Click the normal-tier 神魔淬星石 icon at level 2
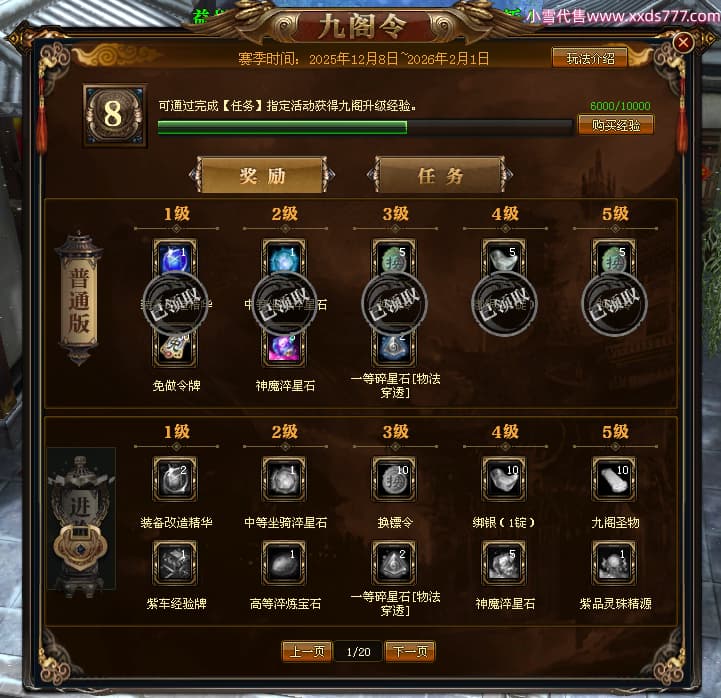Screen dimensions: 721x698 pyautogui.click(x=284, y=349)
